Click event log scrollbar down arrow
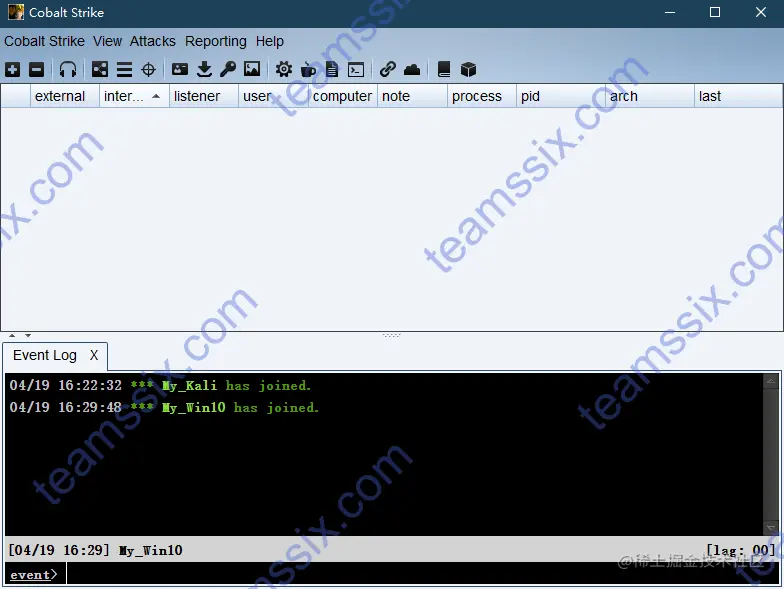784x589 pixels. point(770,528)
